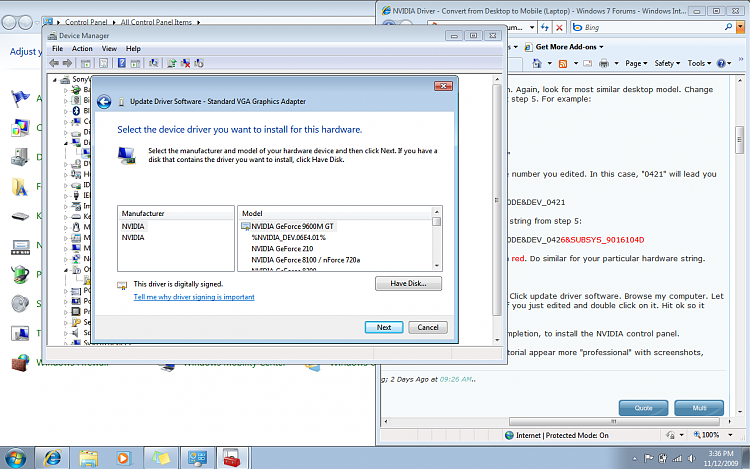Click the Uninstall device toolbar icon with red X

click(186, 63)
